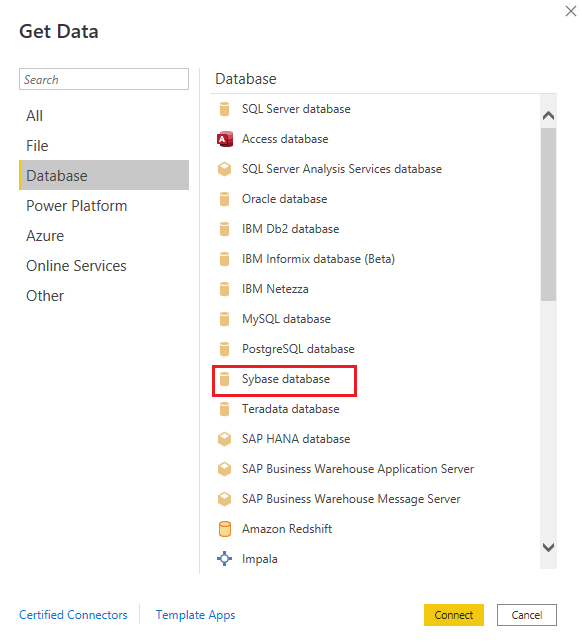This screenshot has height=644, width=582.
Task: Select SAP Business Warehouse Application Server text
Action: click(x=358, y=469)
